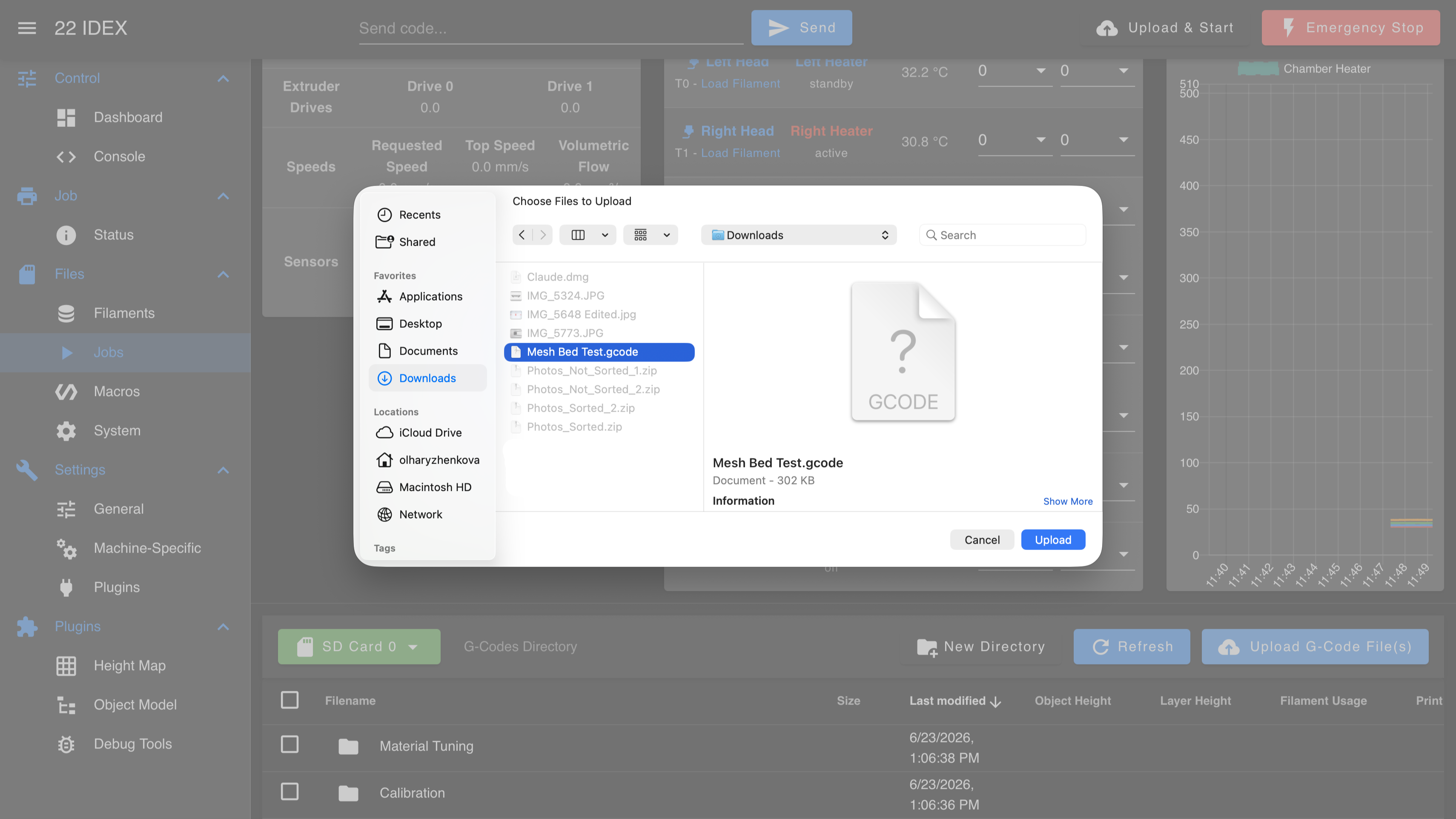Click Show More in file information
The image size is (1456, 819).
click(x=1068, y=501)
